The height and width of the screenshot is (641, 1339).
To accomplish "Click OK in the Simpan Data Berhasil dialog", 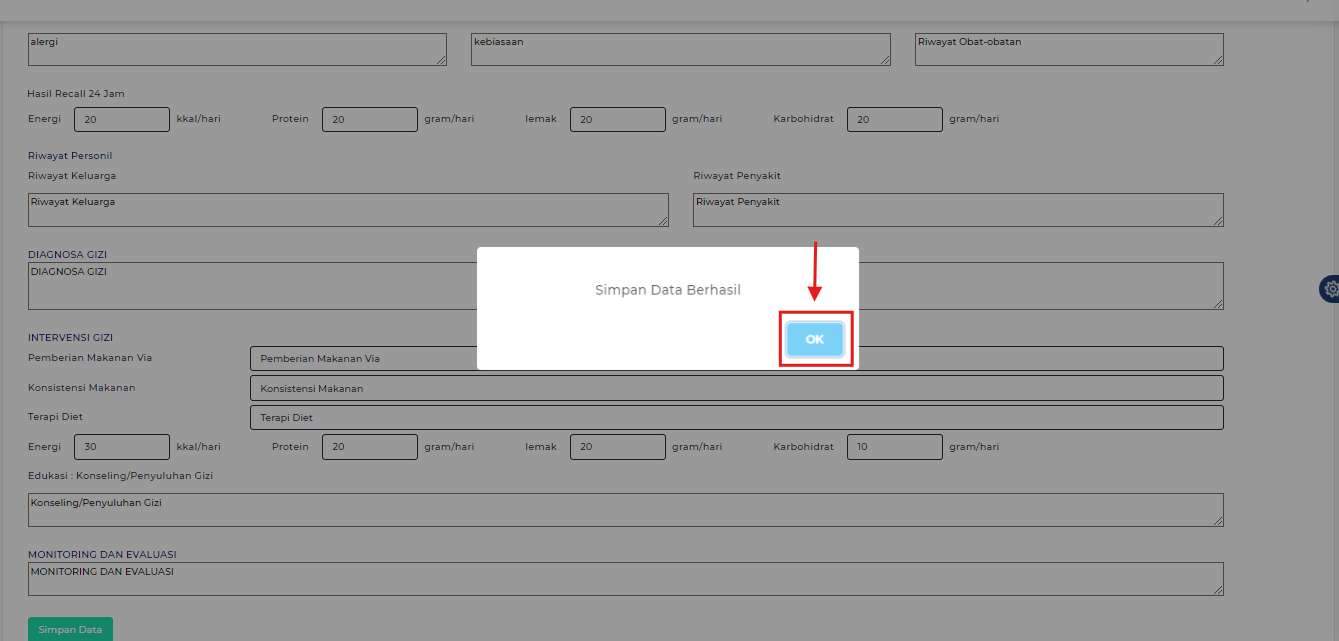I will click(814, 339).
